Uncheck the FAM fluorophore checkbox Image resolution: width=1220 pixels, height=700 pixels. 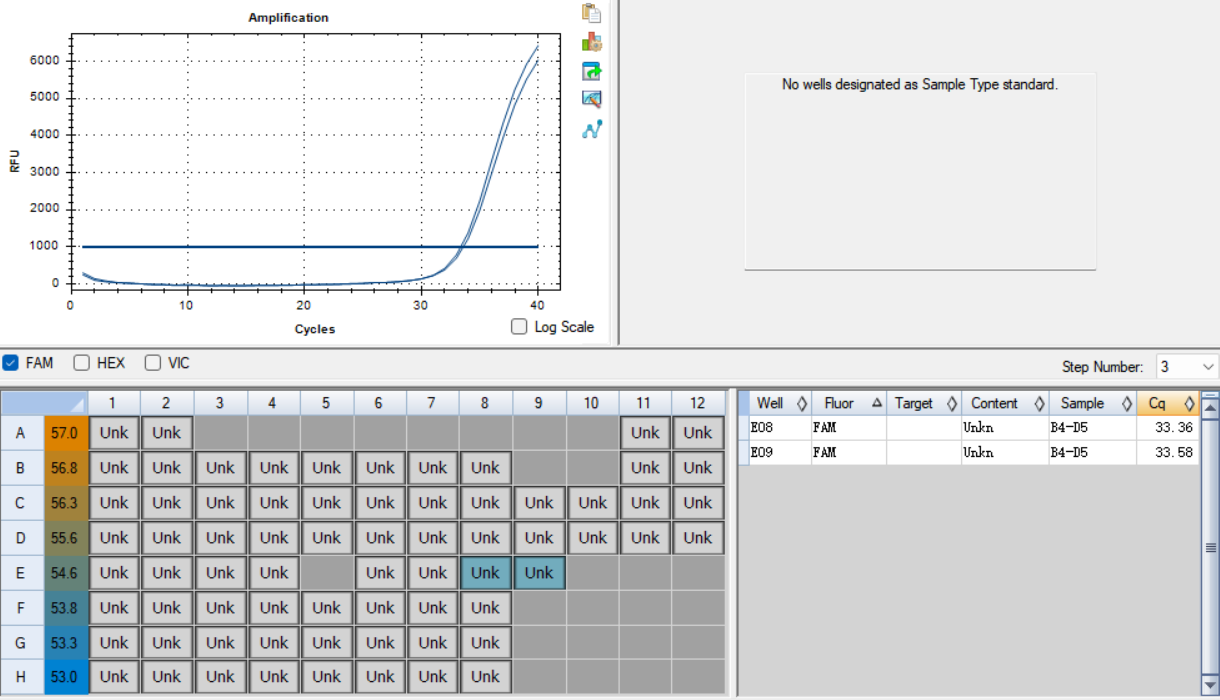(10, 363)
